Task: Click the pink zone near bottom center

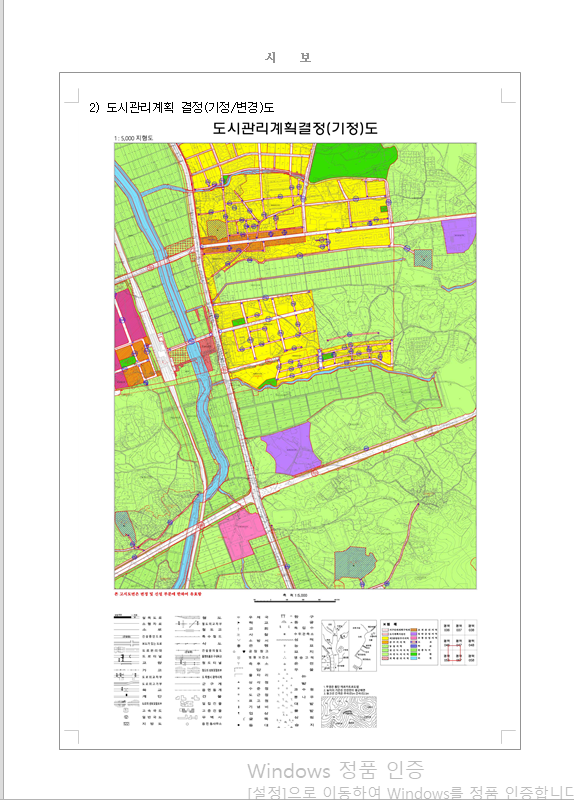Action: pos(242,533)
